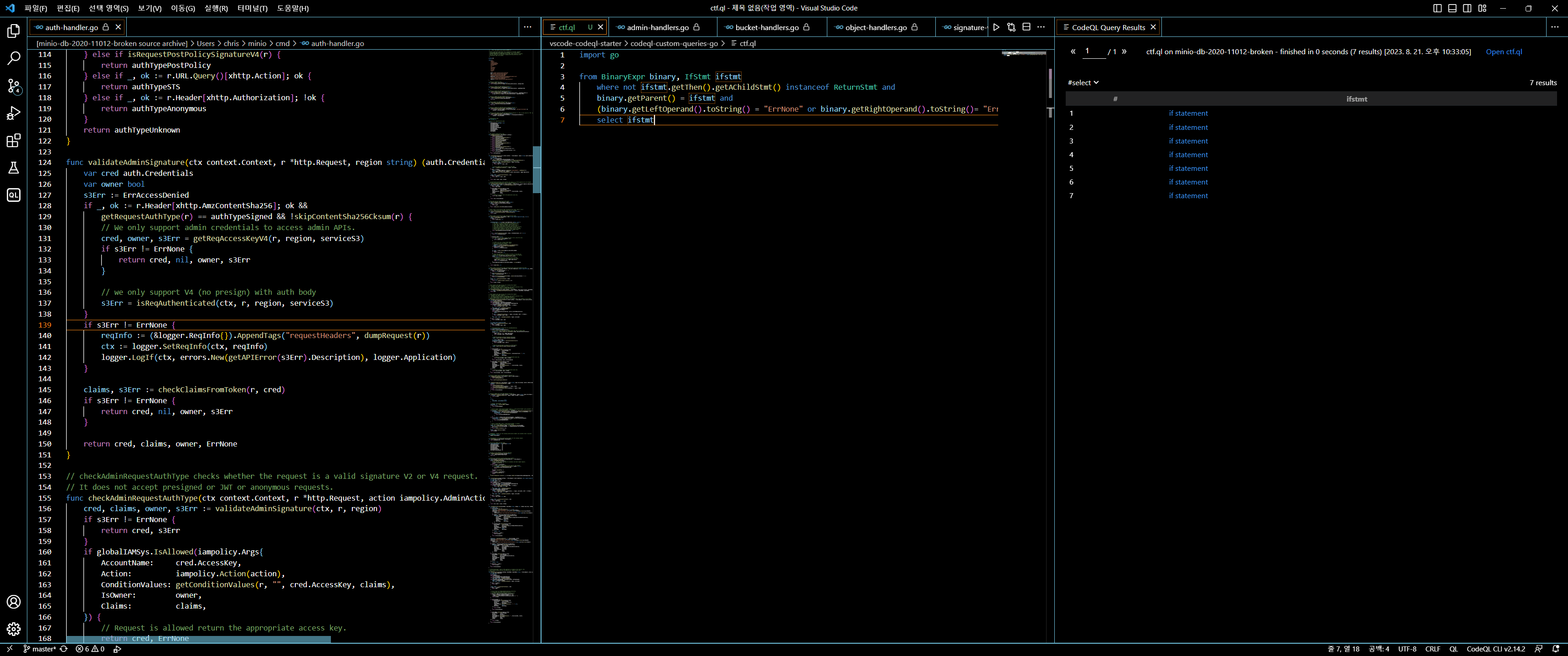
Task: Open the Source Control view
Action: pos(13,86)
